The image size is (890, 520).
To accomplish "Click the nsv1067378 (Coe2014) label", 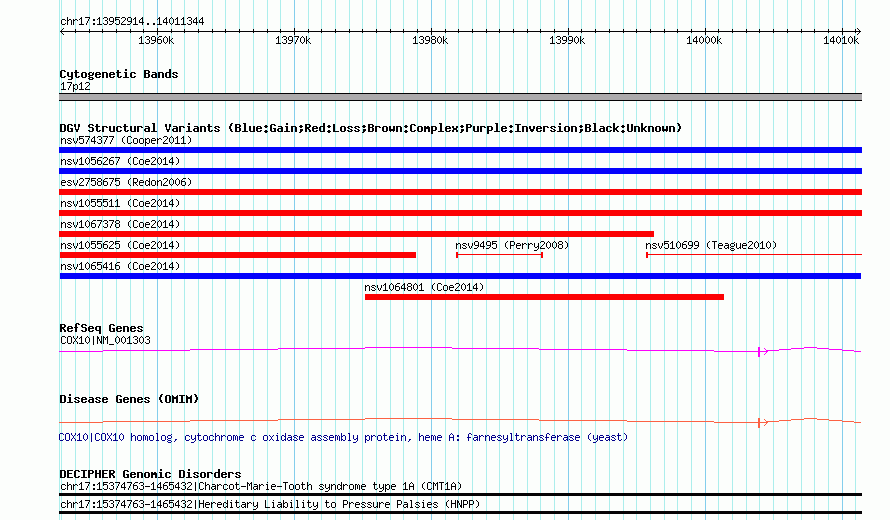I will pyautogui.click(x=120, y=224).
